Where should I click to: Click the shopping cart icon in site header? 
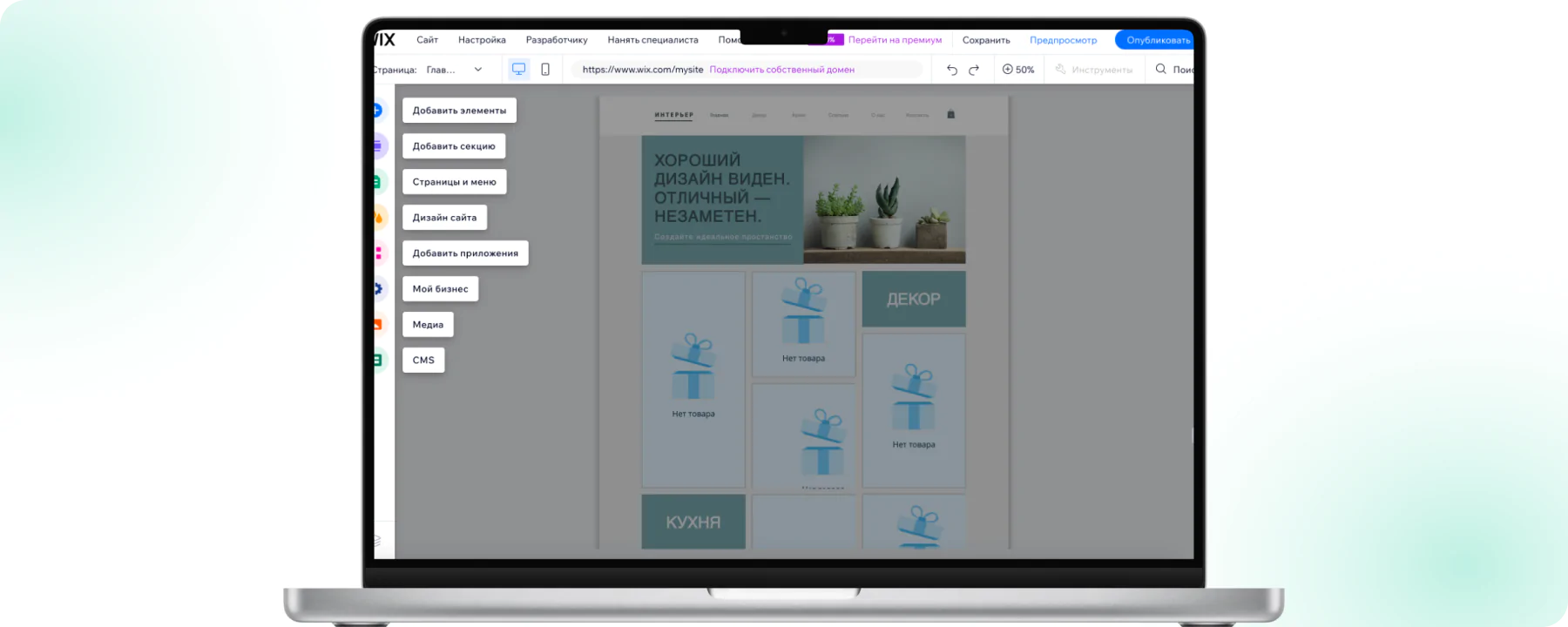(950, 114)
